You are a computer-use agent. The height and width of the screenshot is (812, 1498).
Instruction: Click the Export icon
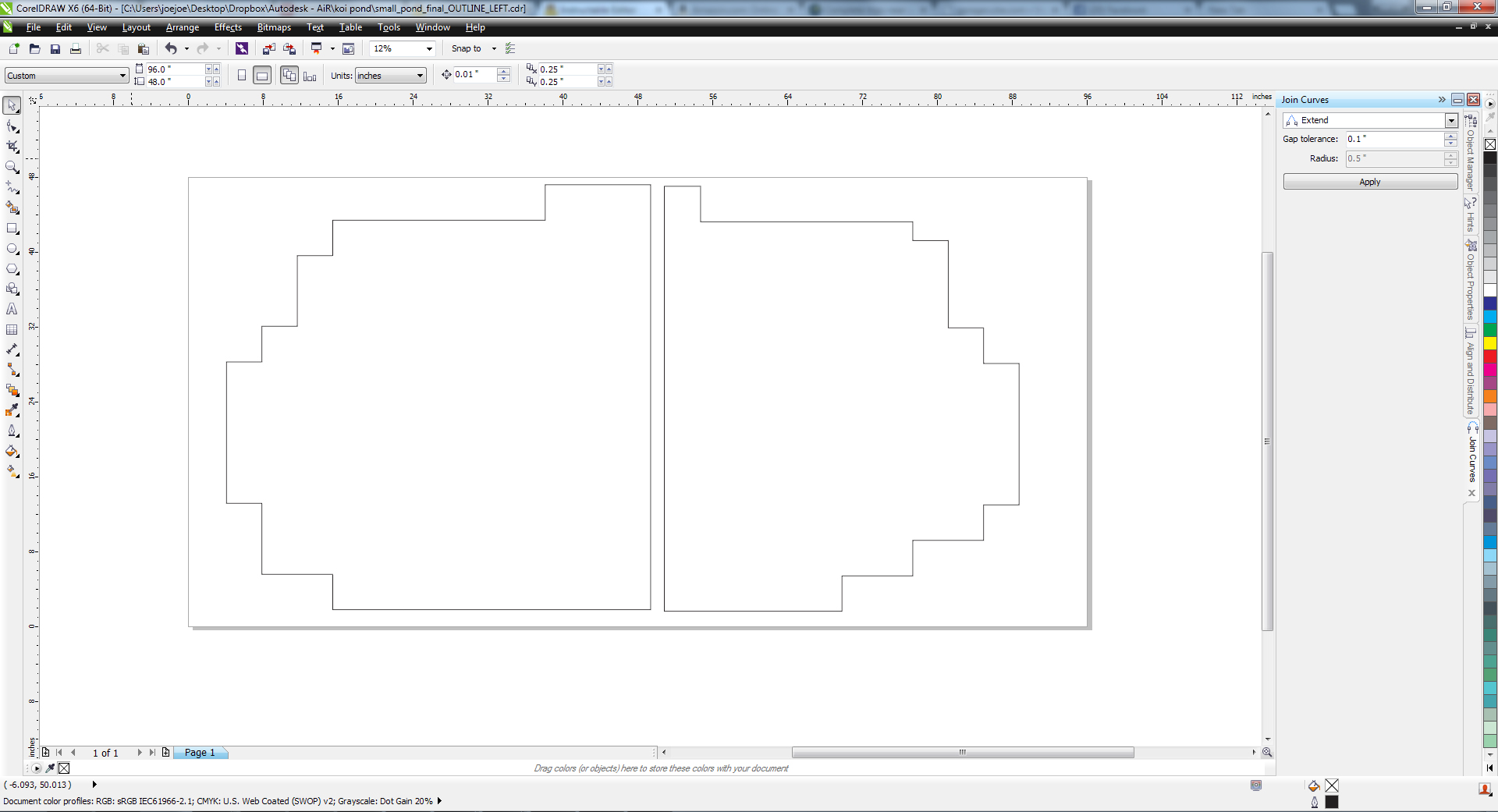(x=289, y=48)
